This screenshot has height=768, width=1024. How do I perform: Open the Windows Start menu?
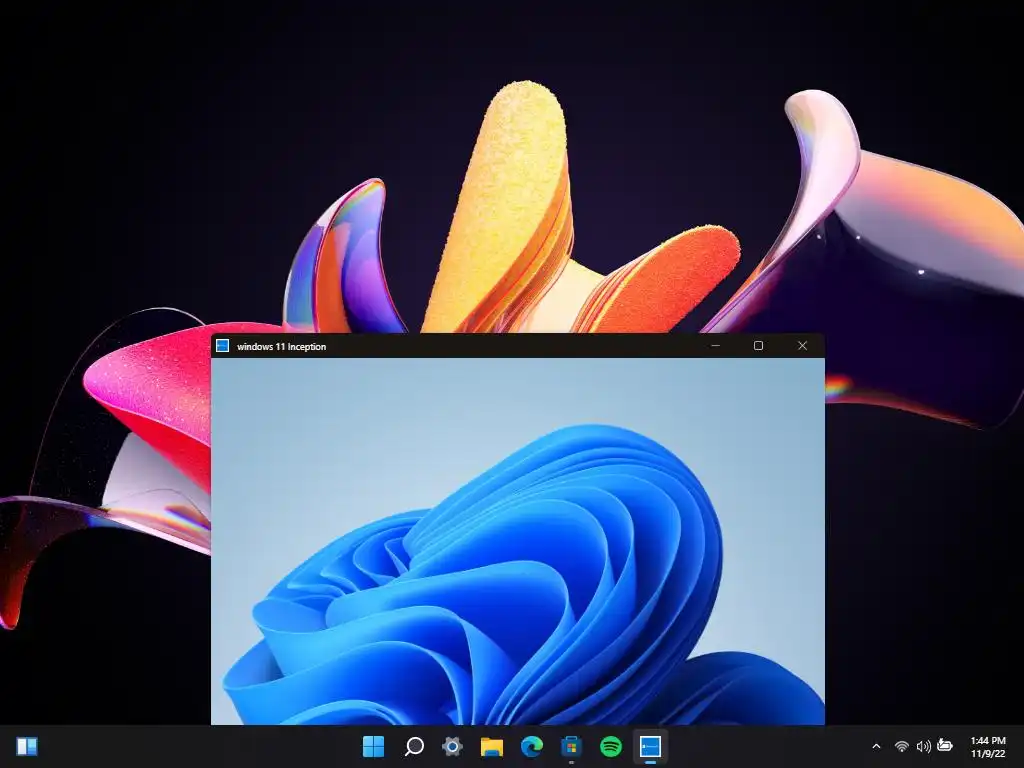[x=374, y=746]
